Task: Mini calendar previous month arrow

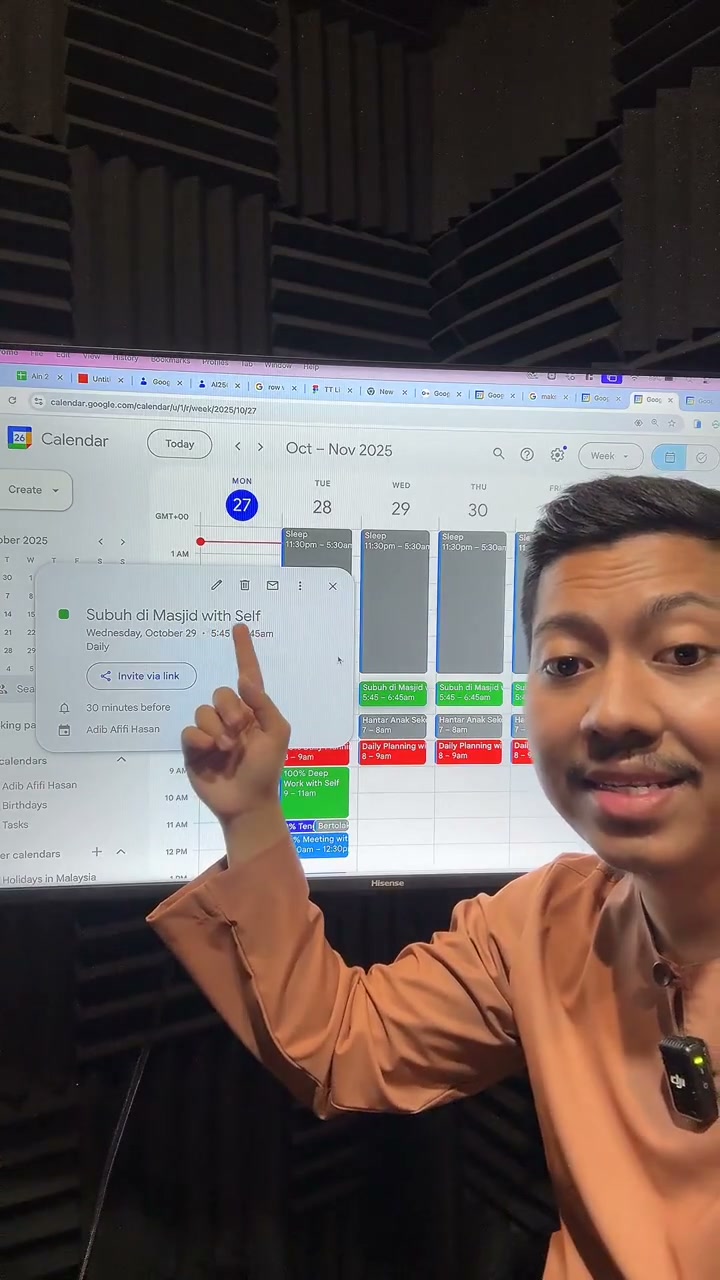Action: (100, 541)
